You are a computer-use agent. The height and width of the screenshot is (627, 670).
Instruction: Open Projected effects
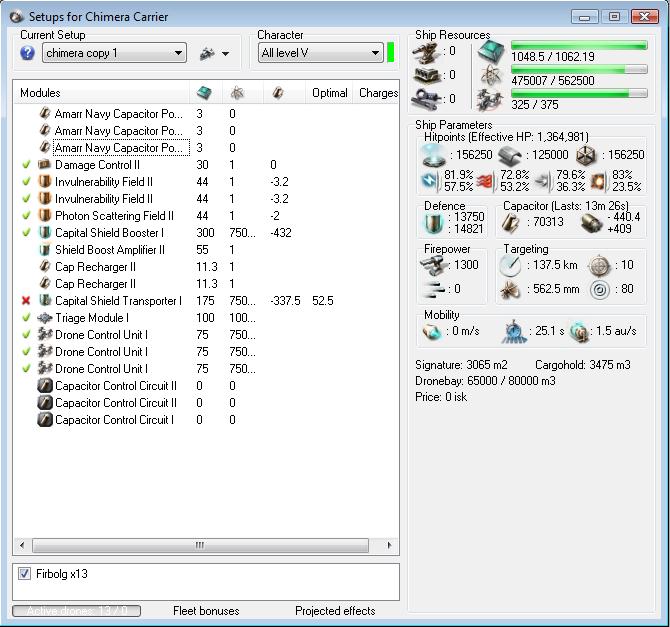coord(335,611)
